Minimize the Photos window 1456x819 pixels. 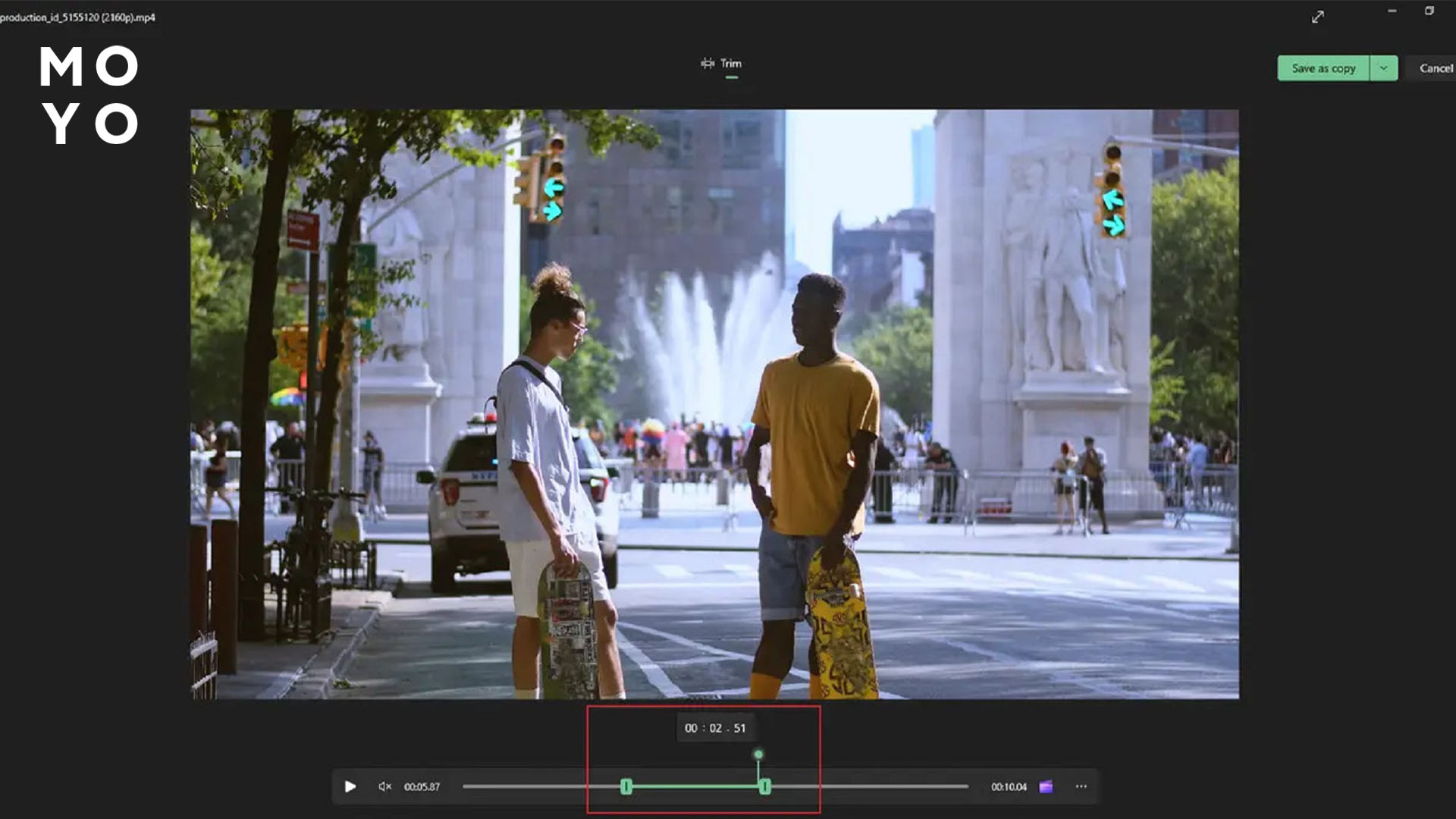(x=1392, y=11)
